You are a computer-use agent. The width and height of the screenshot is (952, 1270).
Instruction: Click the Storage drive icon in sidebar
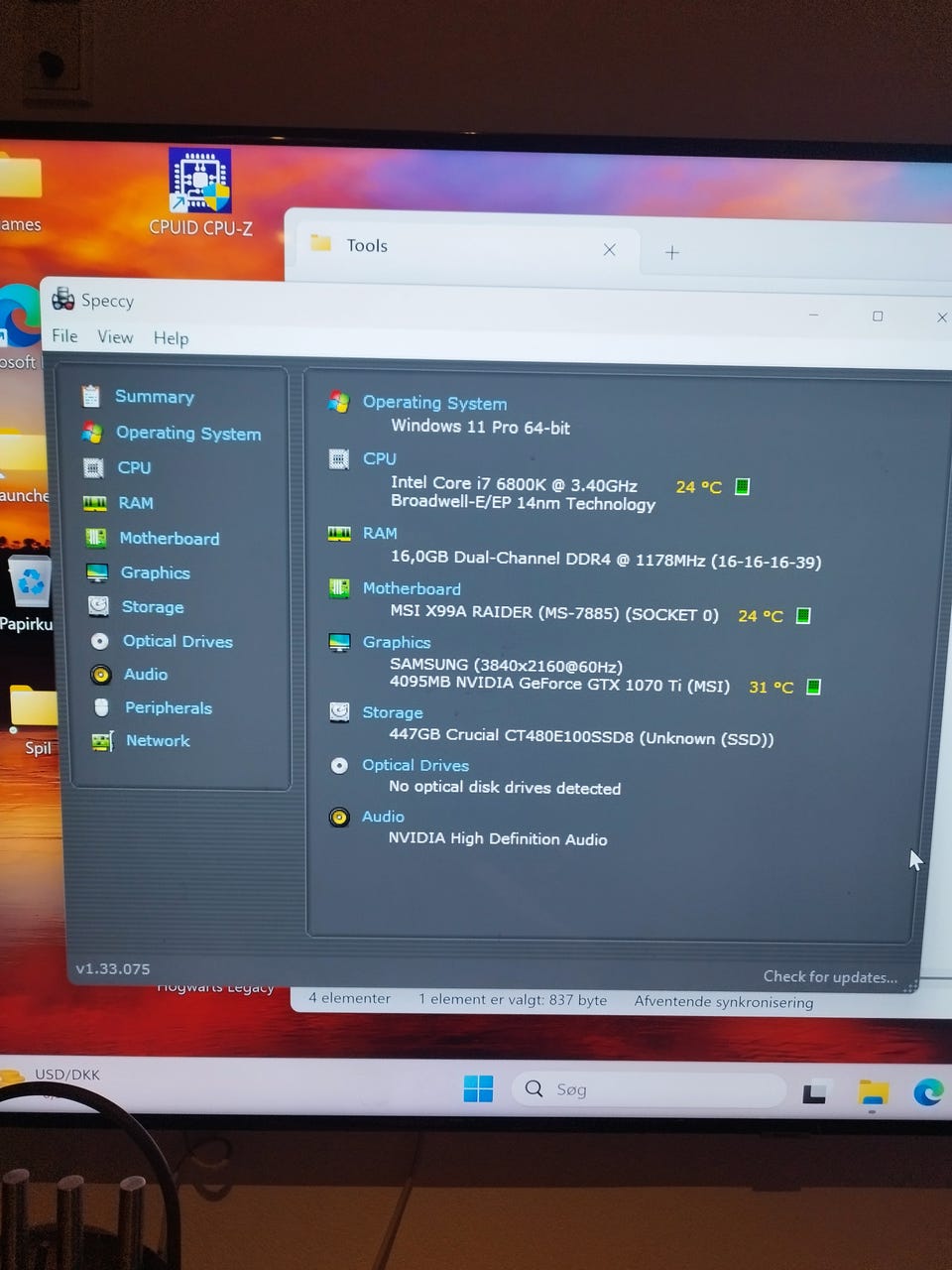coord(98,605)
